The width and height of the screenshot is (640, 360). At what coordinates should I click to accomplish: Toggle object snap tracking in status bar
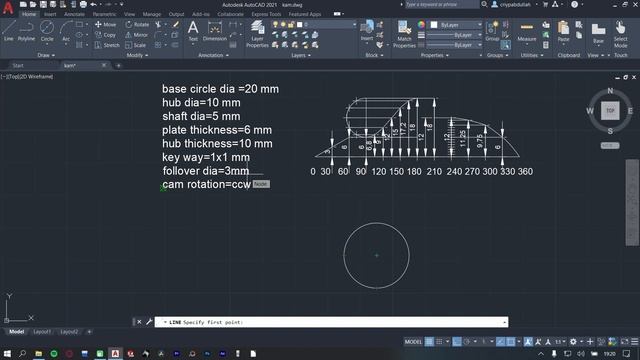point(500,342)
